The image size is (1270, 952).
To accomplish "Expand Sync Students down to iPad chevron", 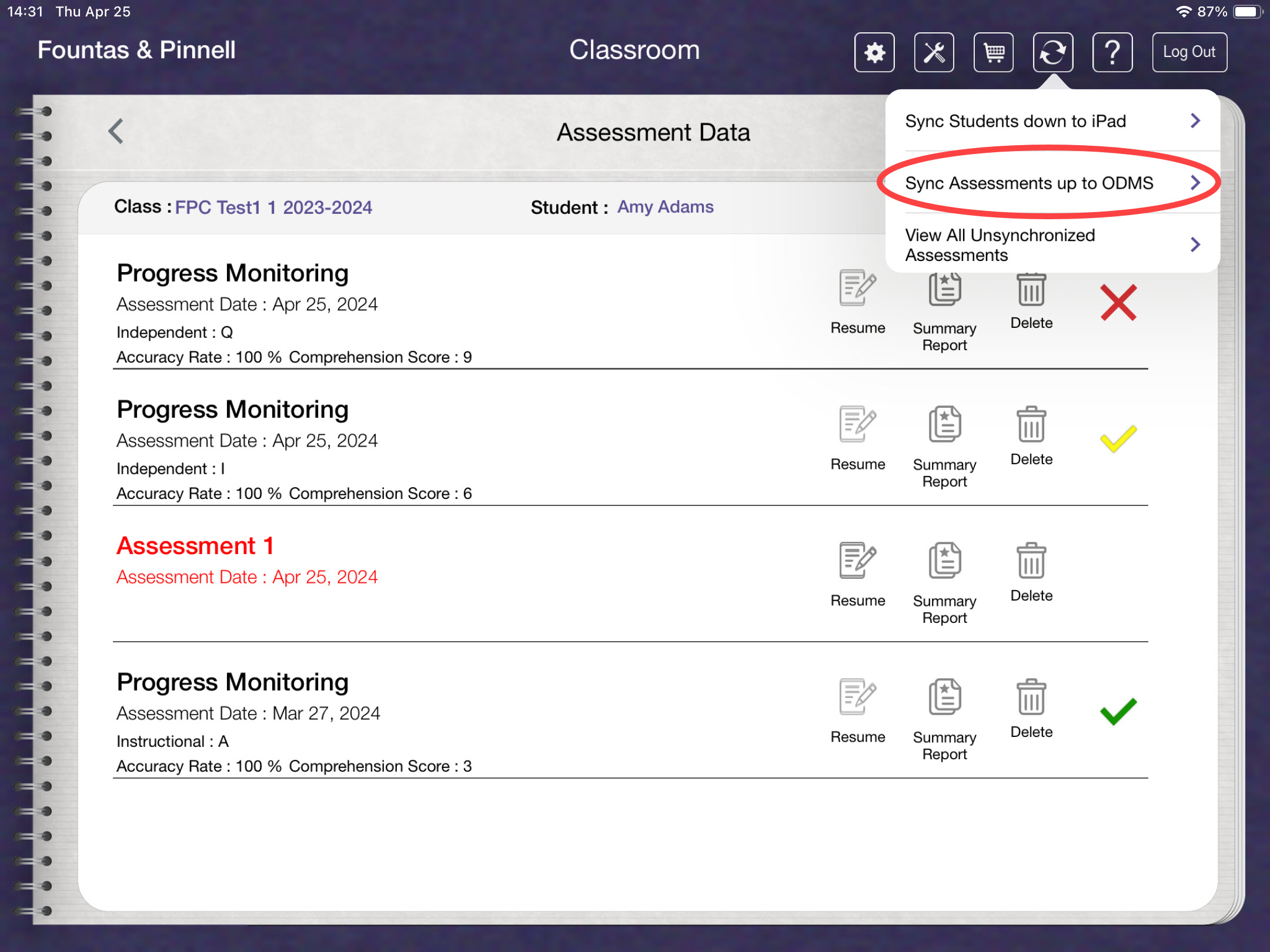I will click(x=1195, y=120).
